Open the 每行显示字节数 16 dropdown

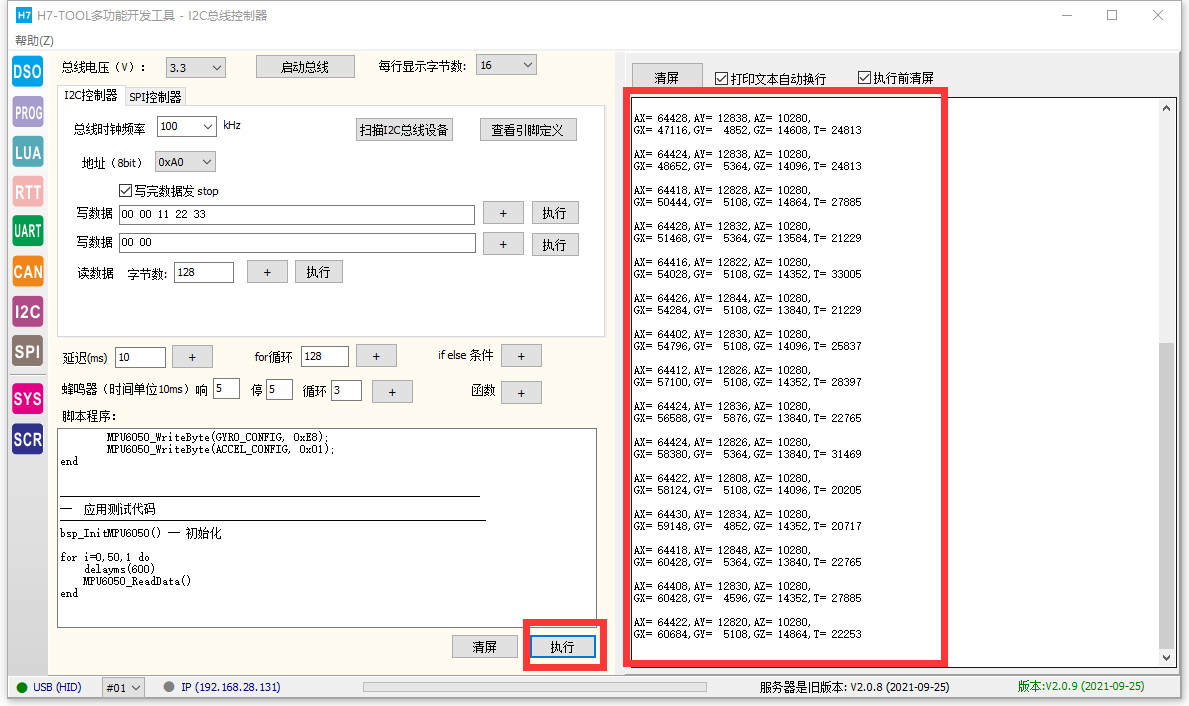(506, 65)
